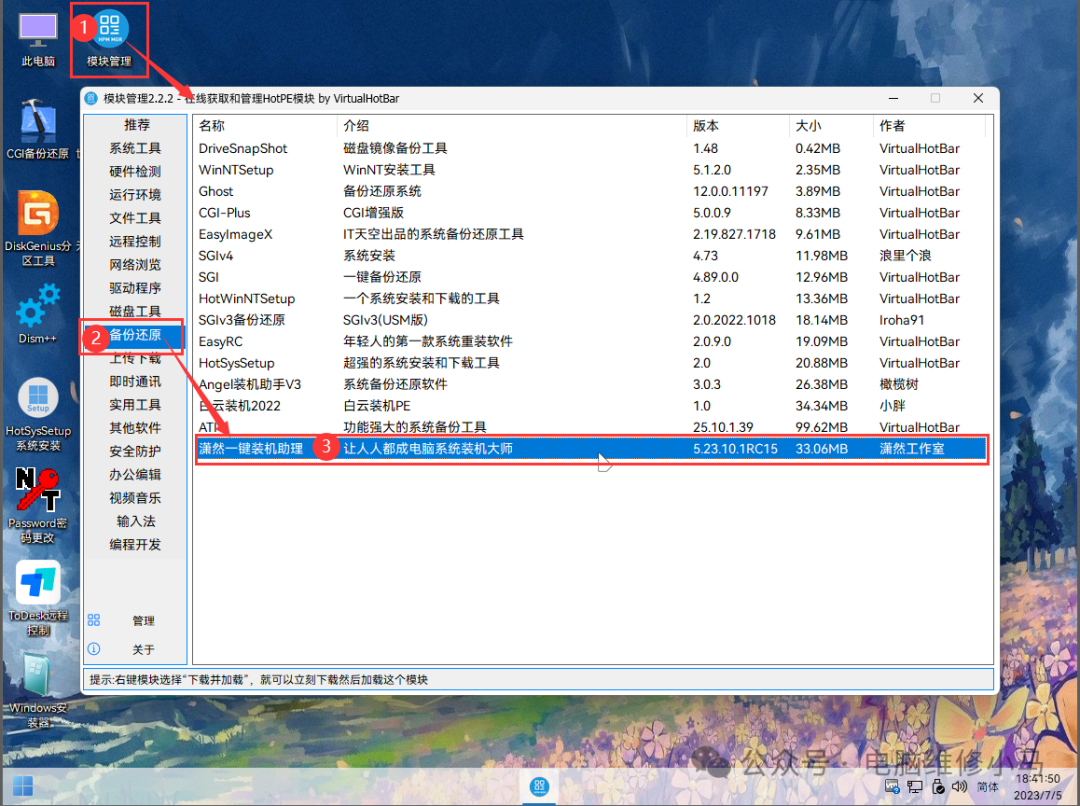Select the EasyRC module row
1080x806 pixels.
(592, 341)
